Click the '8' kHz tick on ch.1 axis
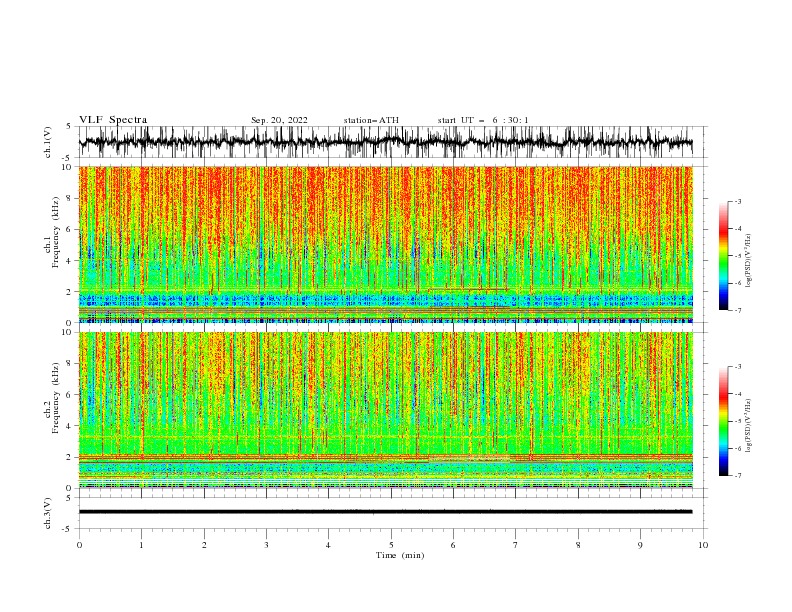792x612 pixels. tap(70, 198)
